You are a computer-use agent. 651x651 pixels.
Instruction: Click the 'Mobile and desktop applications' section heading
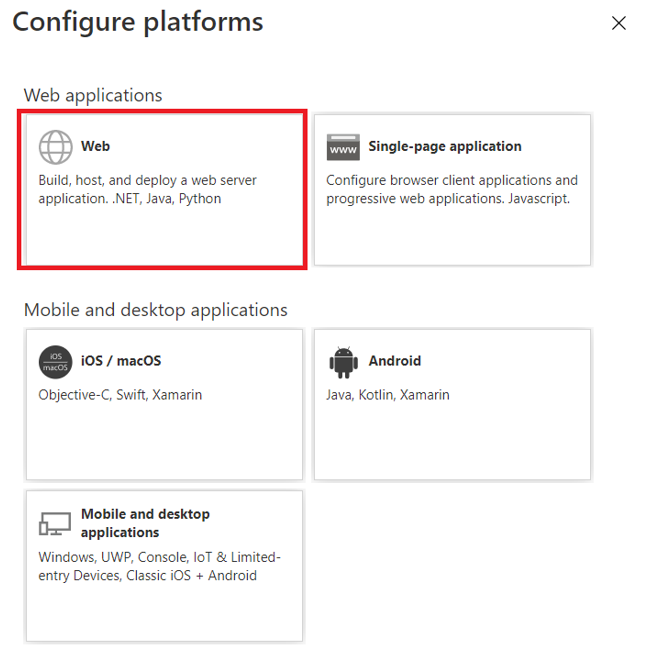tap(156, 310)
